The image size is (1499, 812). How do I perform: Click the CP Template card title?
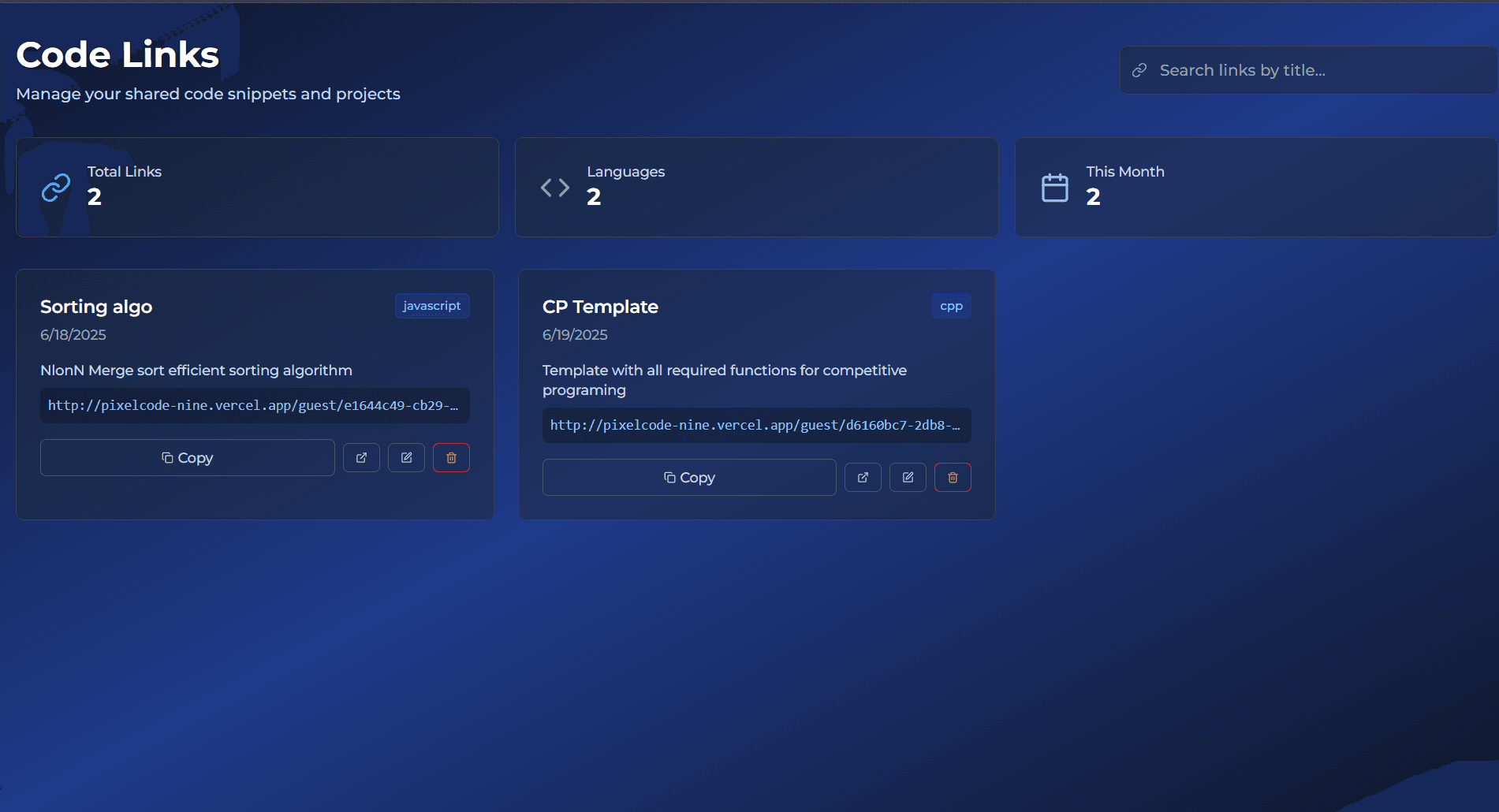click(600, 307)
